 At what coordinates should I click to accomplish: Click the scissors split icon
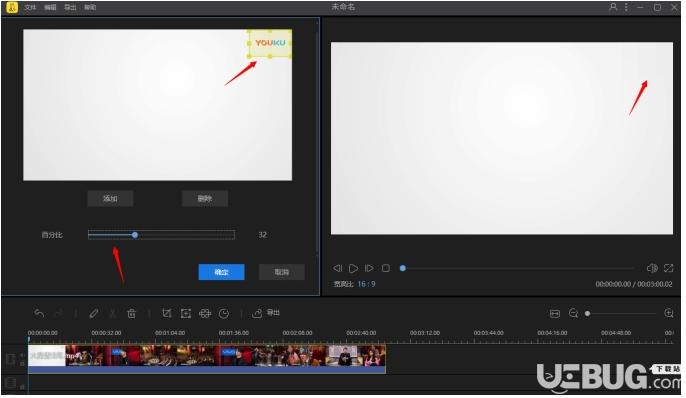(x=113, y=315)
